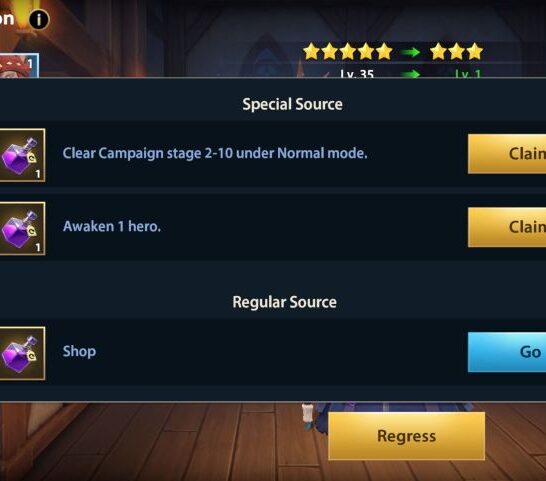The height and width of the screenshot is (481, 546).
Task: Click the yellow Regress button
Action: pos(406,436)
